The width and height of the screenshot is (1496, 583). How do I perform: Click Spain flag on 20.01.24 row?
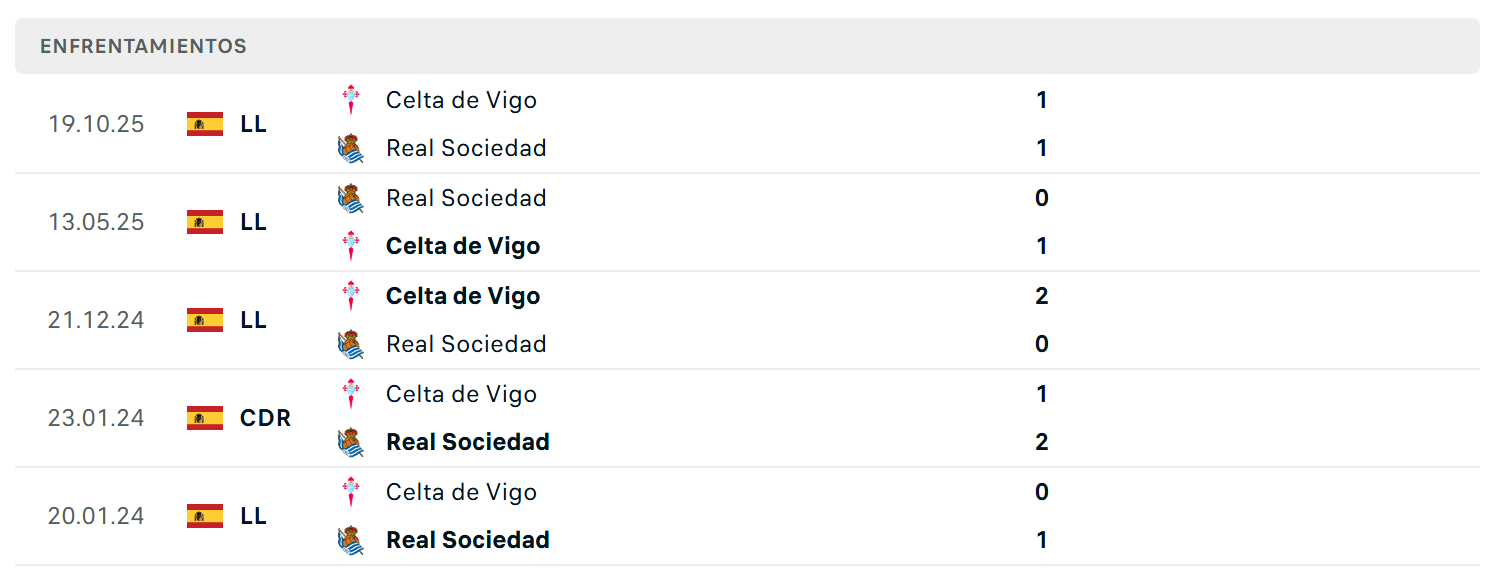coord(205,516)
